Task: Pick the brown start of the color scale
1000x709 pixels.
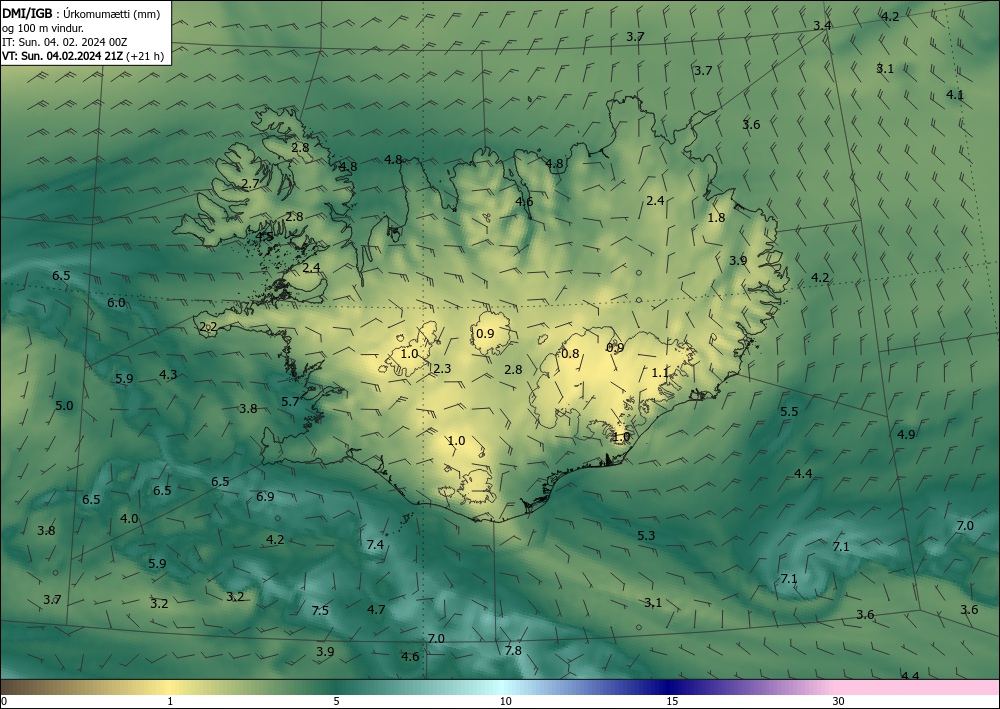Action: click(19, 687)
